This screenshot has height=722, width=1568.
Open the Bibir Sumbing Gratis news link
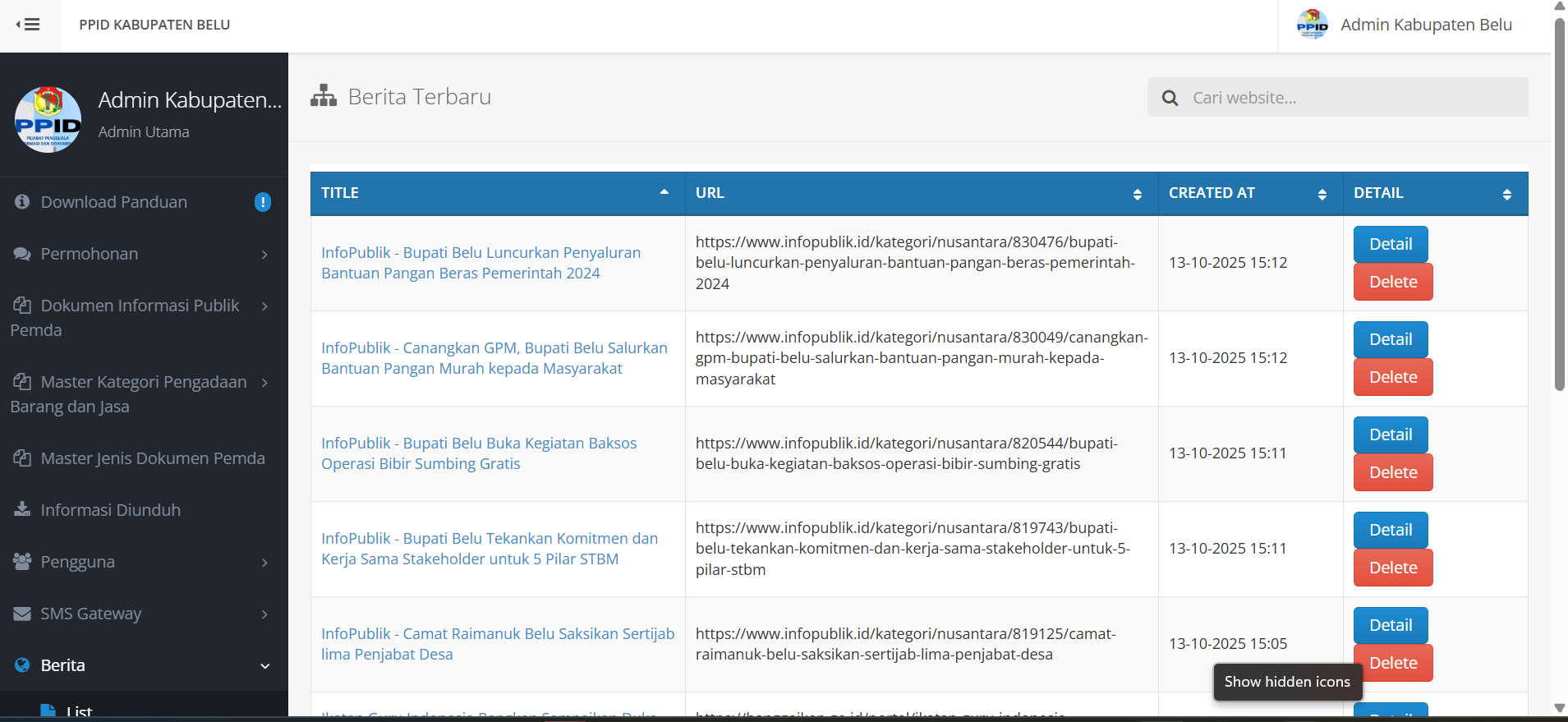click(x=478, y=453)
